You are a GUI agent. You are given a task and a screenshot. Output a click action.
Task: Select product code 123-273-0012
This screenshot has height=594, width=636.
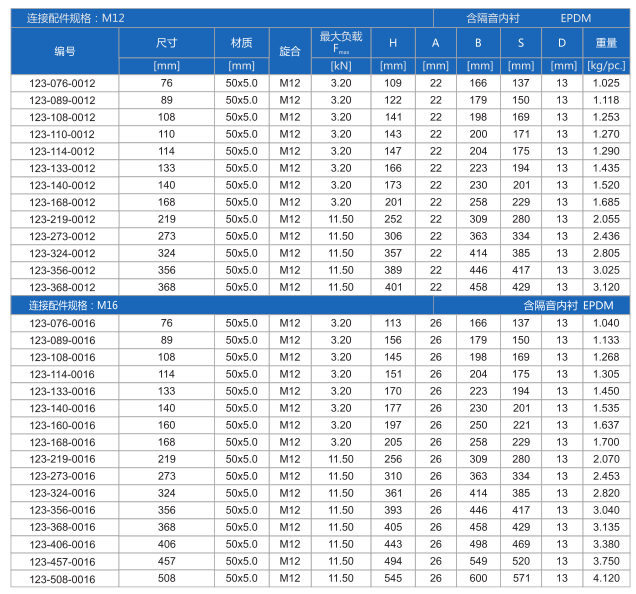(x=62, y=237)
